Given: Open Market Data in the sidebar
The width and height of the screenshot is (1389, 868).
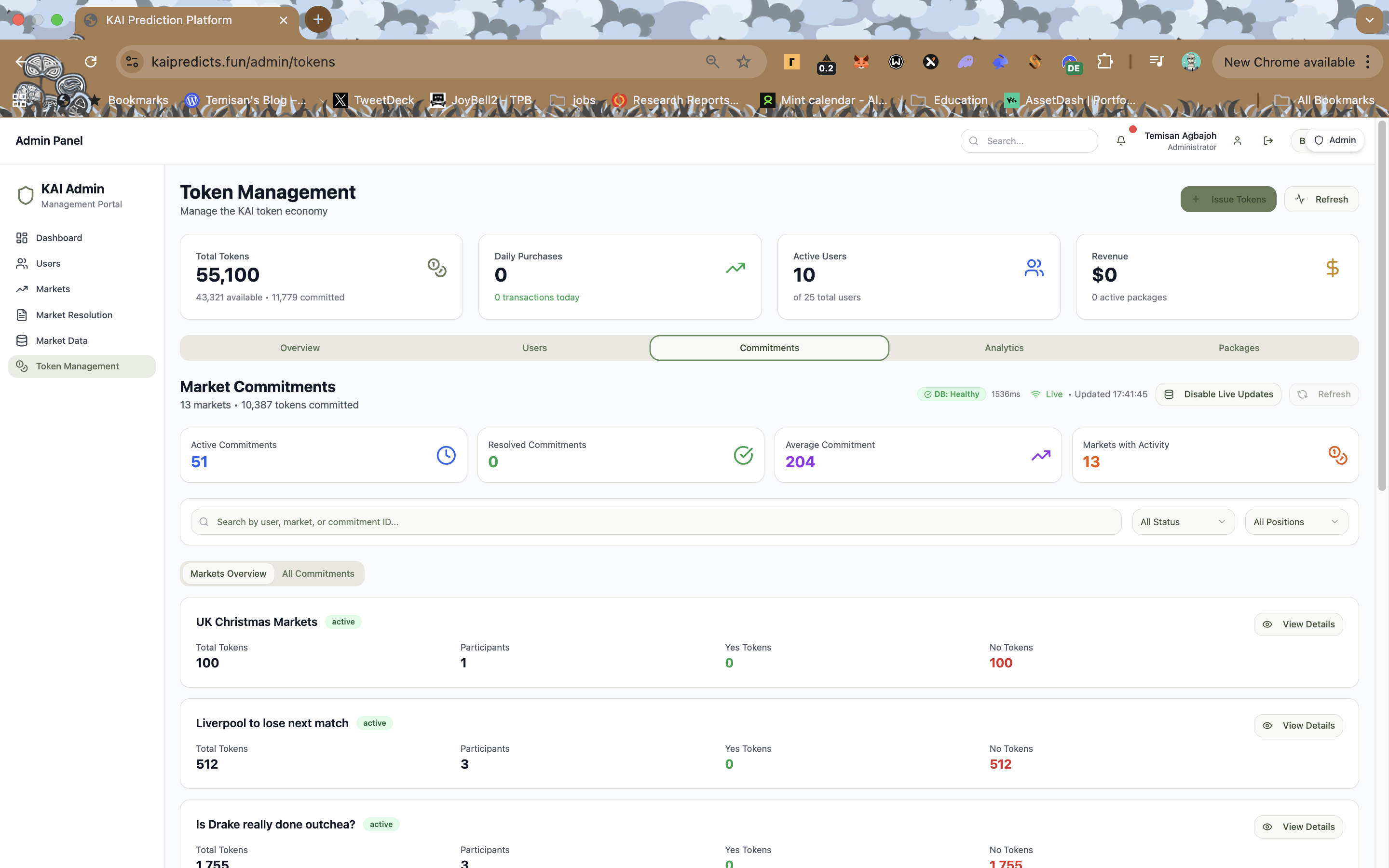Looking at the screenshot, I should tap(61, 340).
